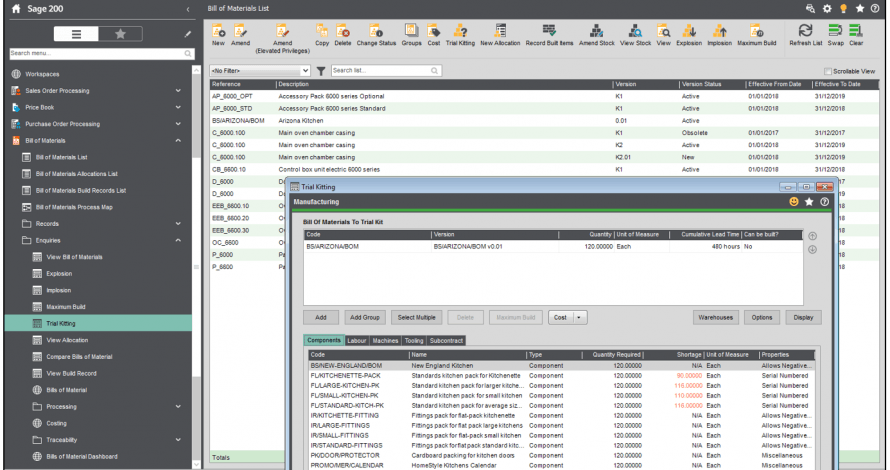This screenshot has height=470, width=890.
Task: Click the Options button
Action: pos(762,318)
